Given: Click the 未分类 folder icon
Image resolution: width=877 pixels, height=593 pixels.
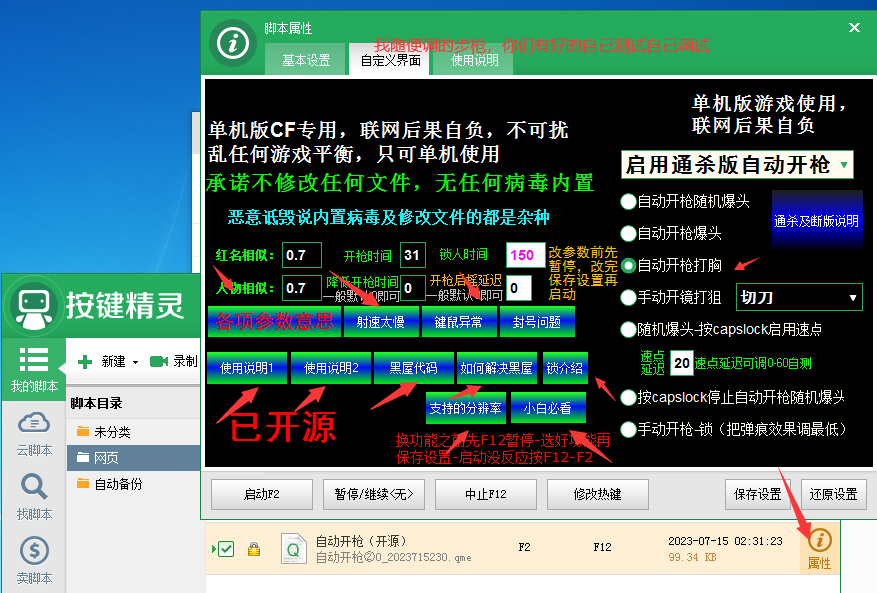Looking at the screenshot, I should point(83,431).
